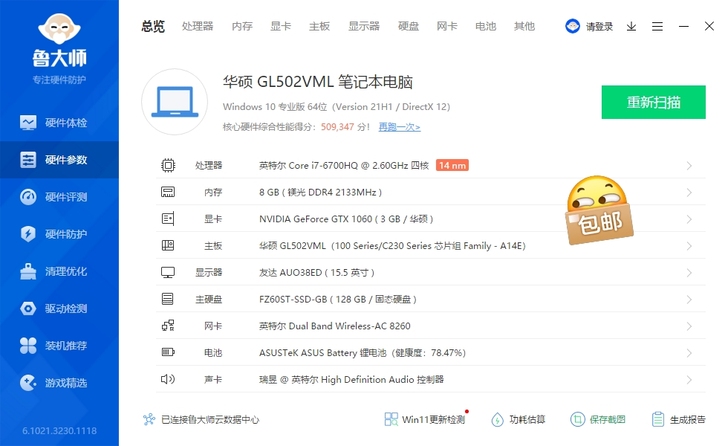Expand the 网卡 row chevron
This screenshot has width=728, height=446.
click(x=689, y=326)
